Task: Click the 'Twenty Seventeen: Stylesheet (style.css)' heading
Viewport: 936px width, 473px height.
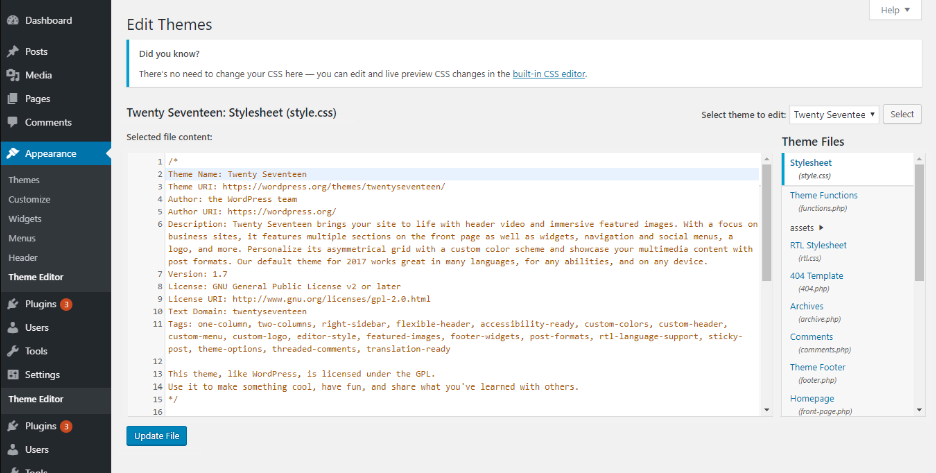Action: point(231,112)
